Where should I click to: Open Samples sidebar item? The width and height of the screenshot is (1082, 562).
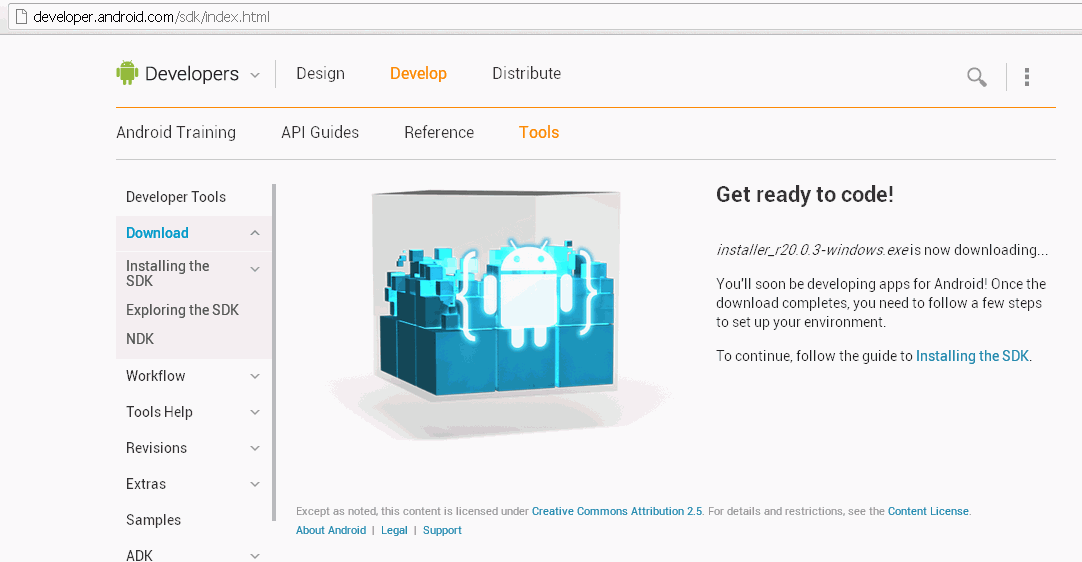(153, 520)
